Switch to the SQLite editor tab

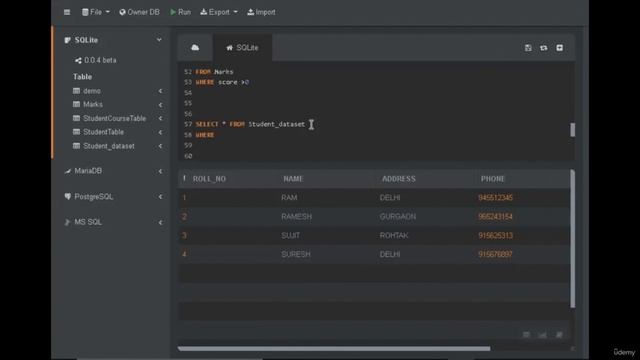click(x=242, y=48)
